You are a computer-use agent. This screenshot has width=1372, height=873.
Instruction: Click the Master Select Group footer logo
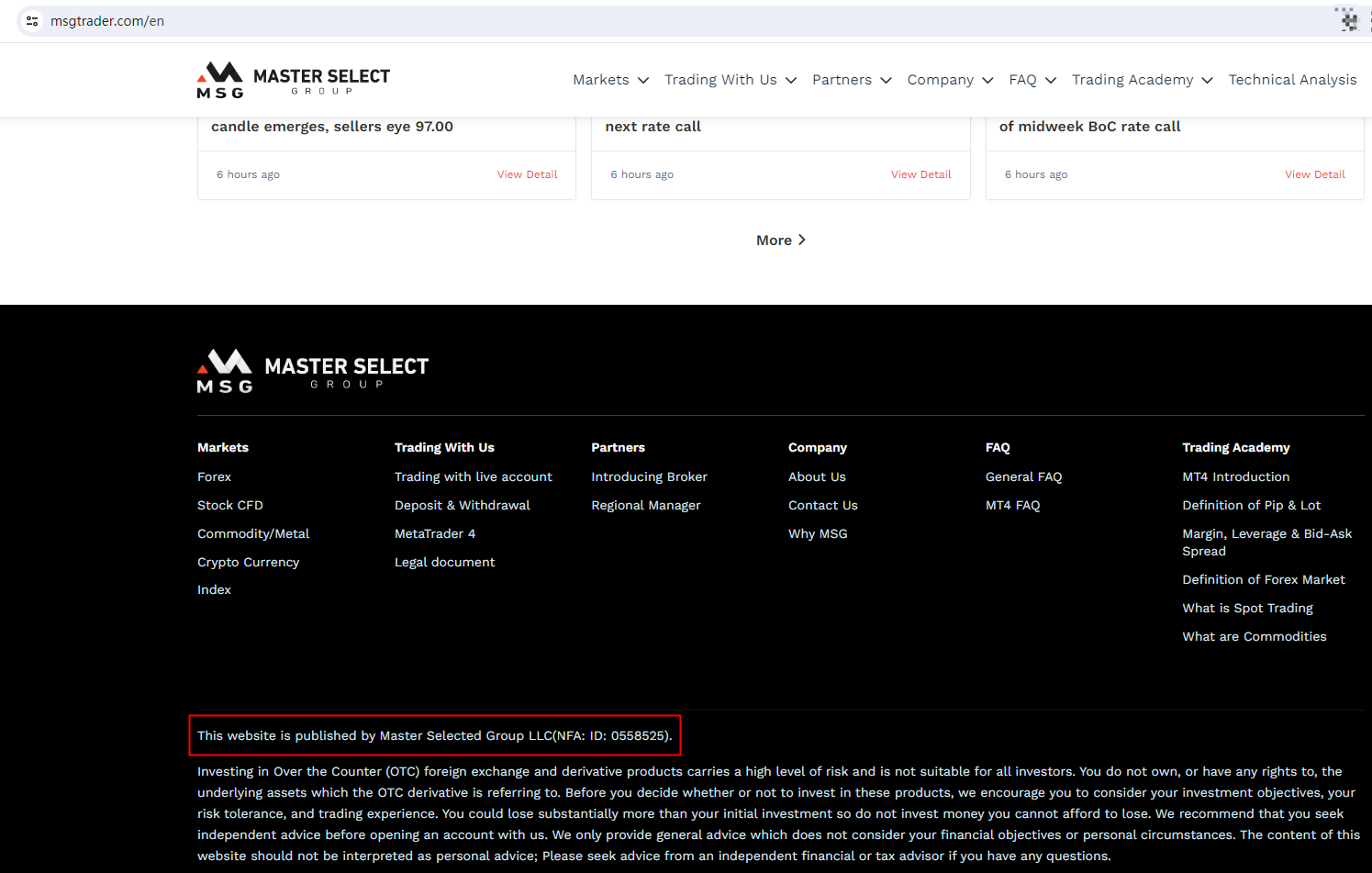click(313, 371)
